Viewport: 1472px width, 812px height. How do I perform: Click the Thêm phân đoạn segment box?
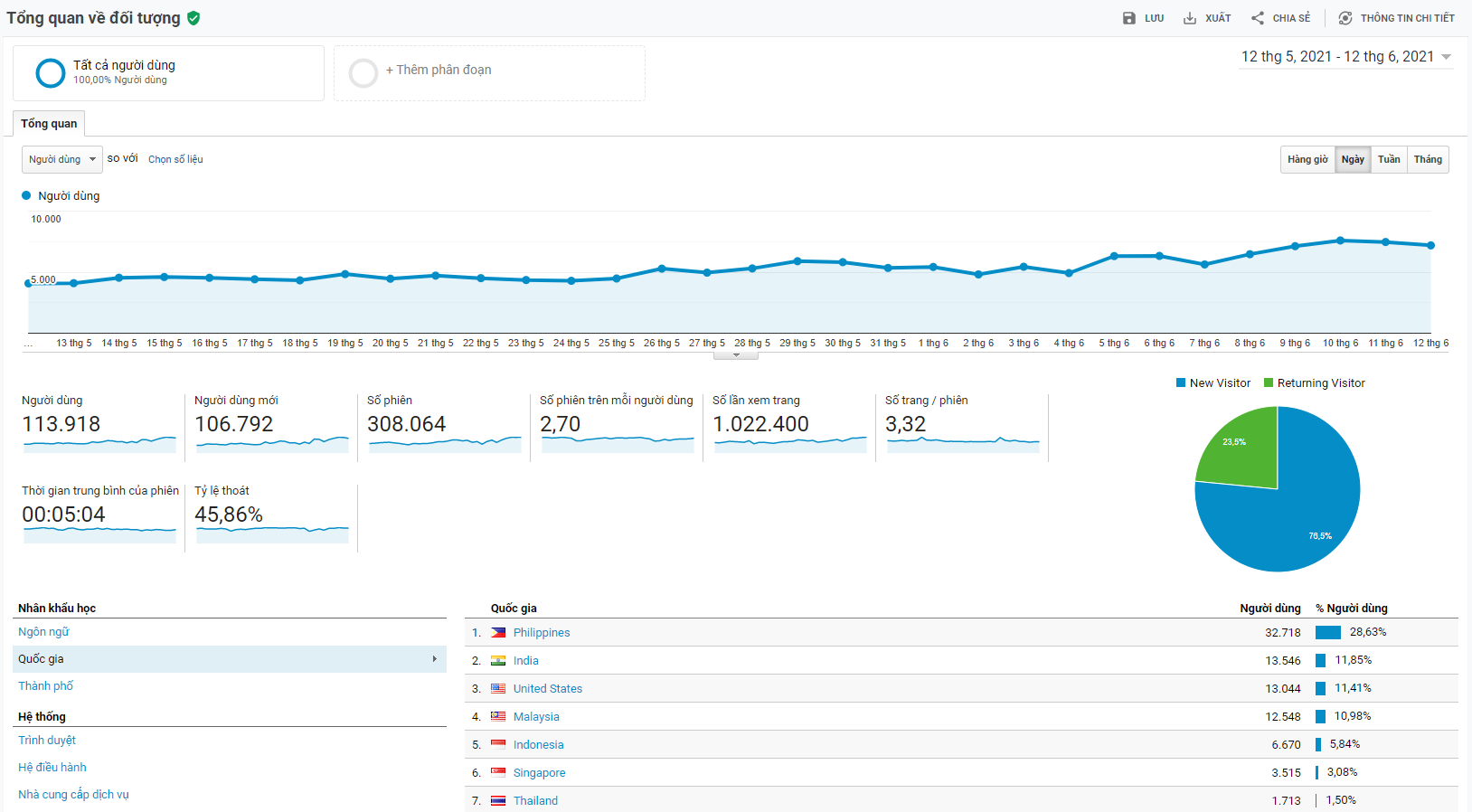tap(489, 72)
